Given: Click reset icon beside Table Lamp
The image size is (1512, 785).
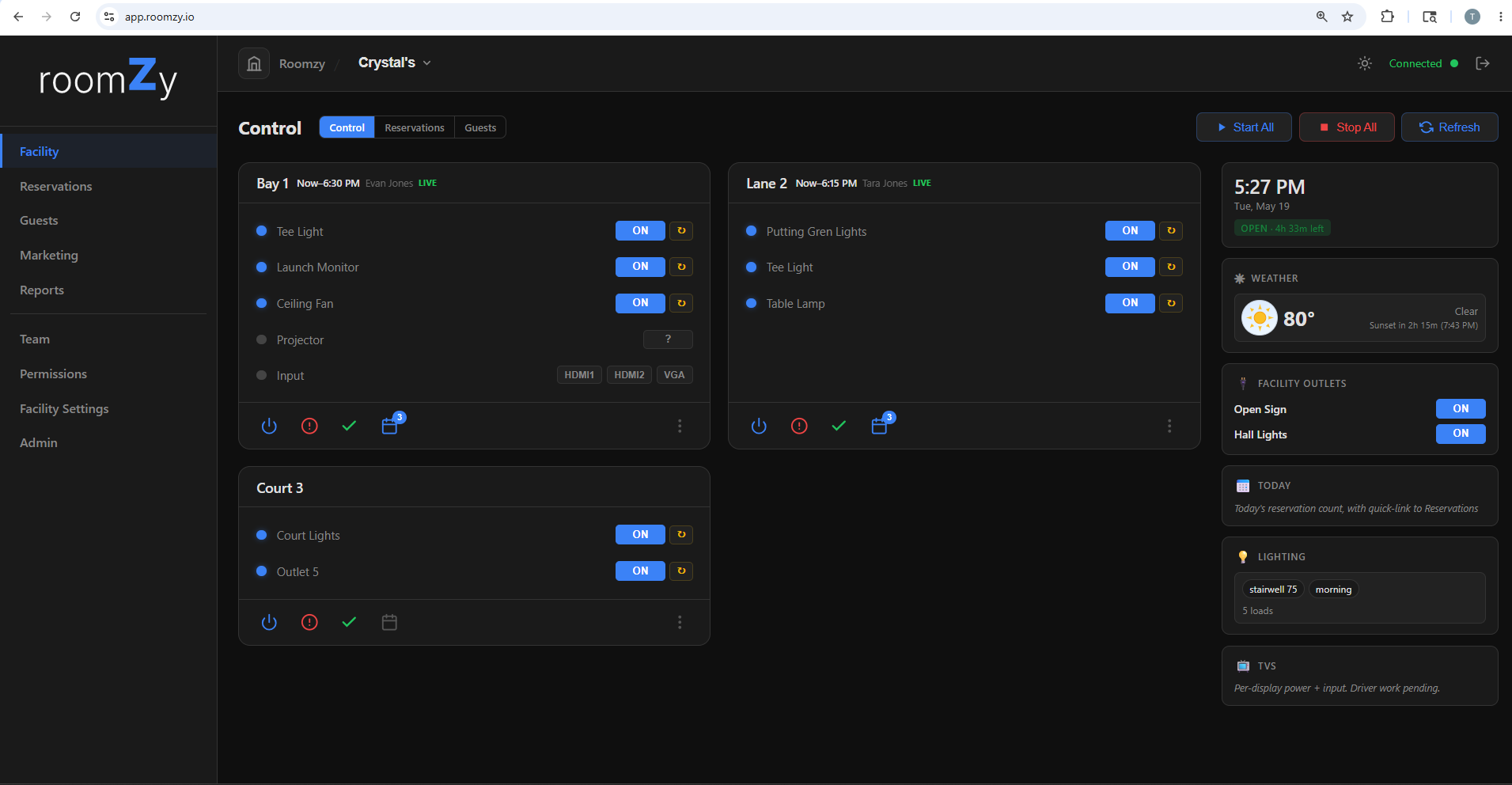Looking at the screenshot, I should pyautogui.click(x=1171, y=303).
